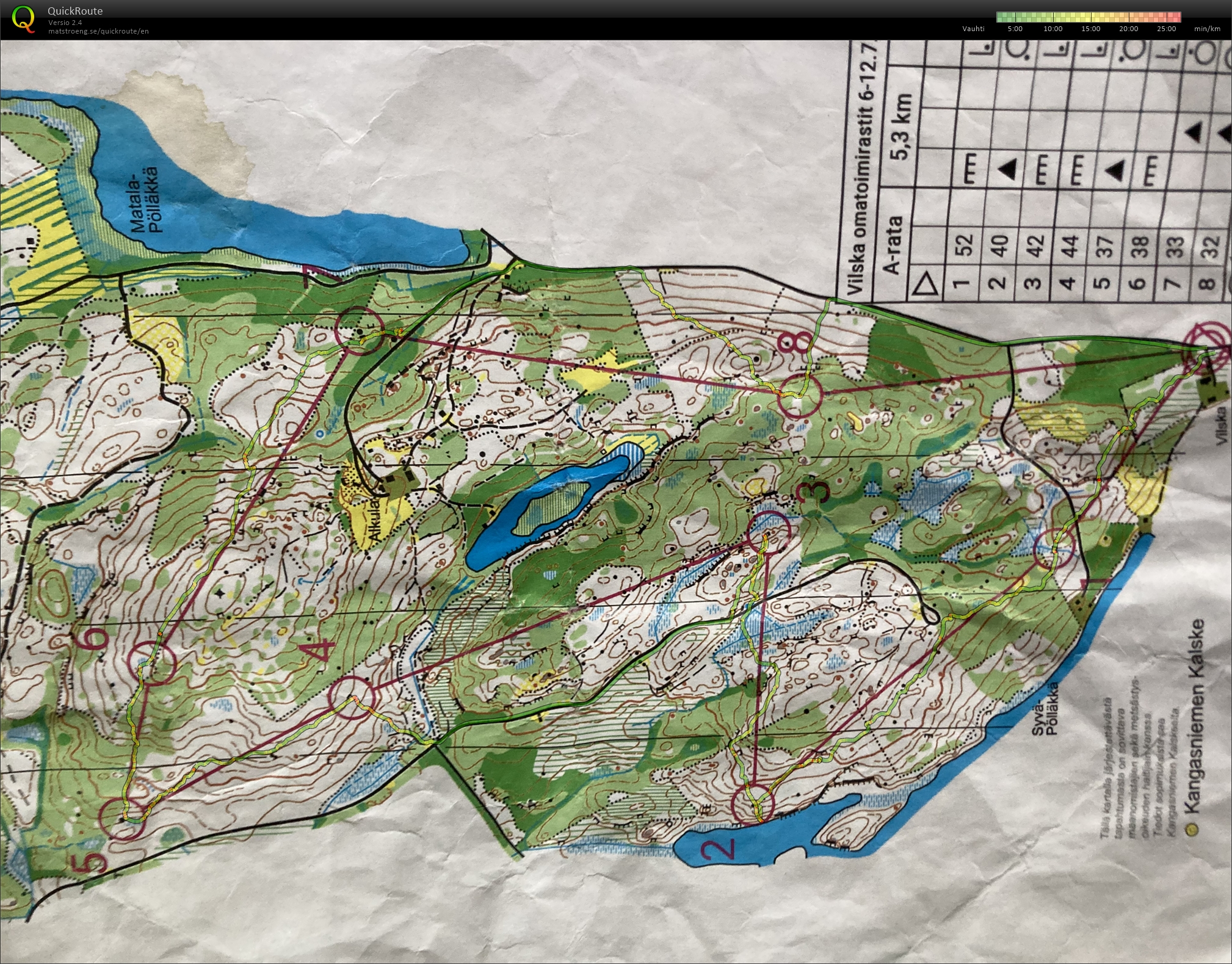
Task: Click the QuickRoute title text
Action: click(75, 10)
